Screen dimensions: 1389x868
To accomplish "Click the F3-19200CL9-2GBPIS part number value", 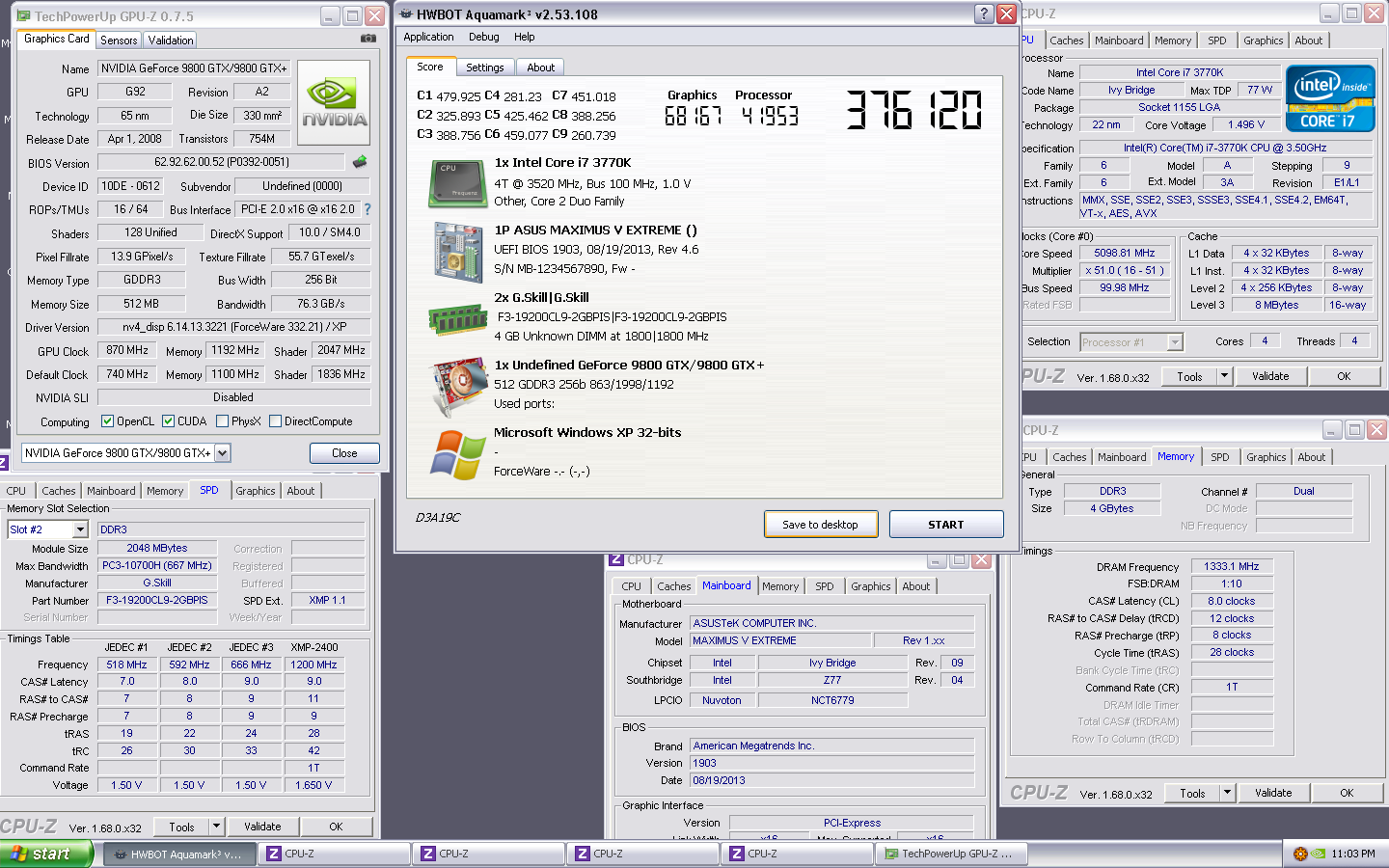I will click(157, 600).
